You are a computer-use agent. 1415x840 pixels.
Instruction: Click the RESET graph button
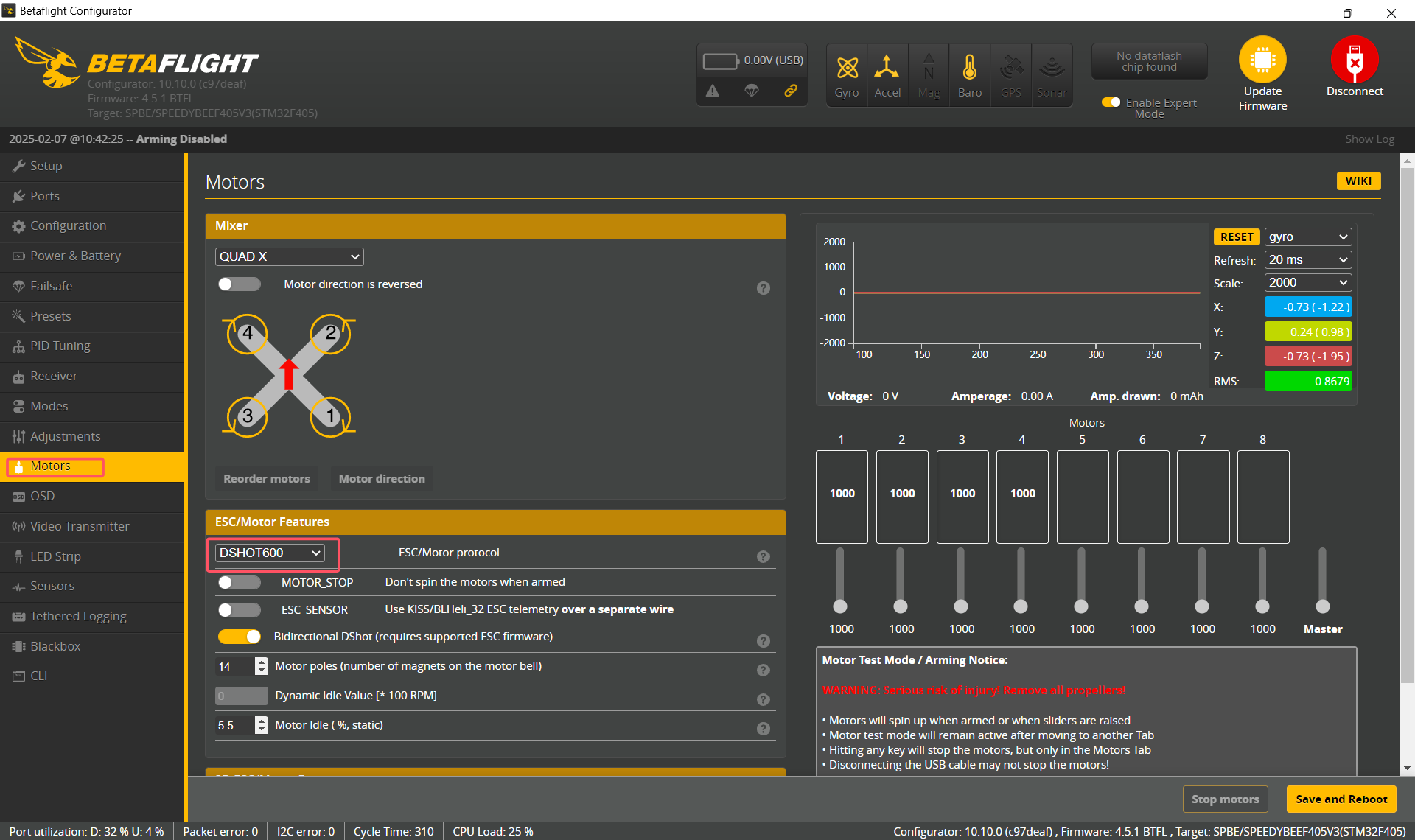pyautogui.click(x=1237, y=237)
